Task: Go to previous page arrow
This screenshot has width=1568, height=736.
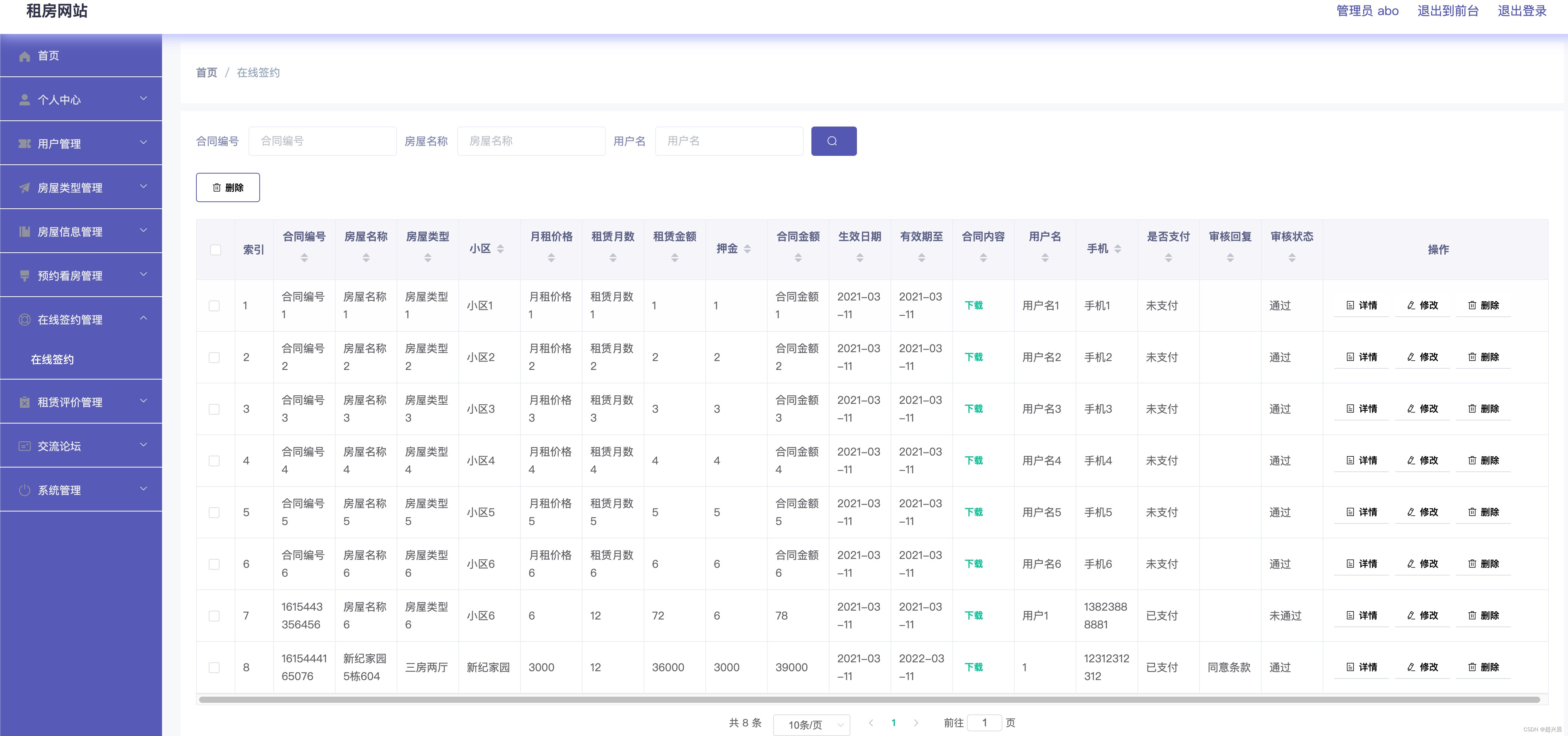Action: (871, 722)
